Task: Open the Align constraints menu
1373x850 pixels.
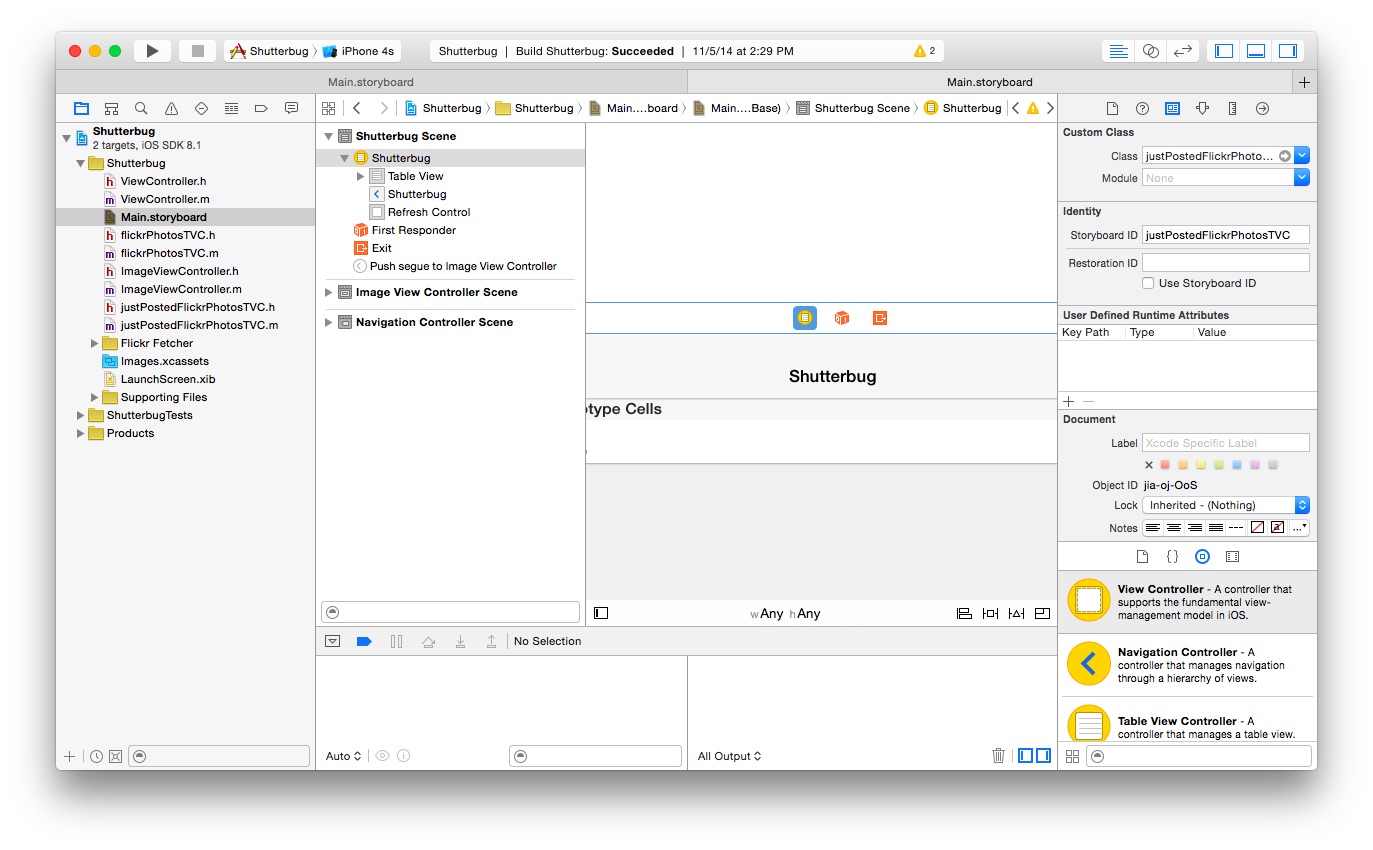Action: click(964, 613)
